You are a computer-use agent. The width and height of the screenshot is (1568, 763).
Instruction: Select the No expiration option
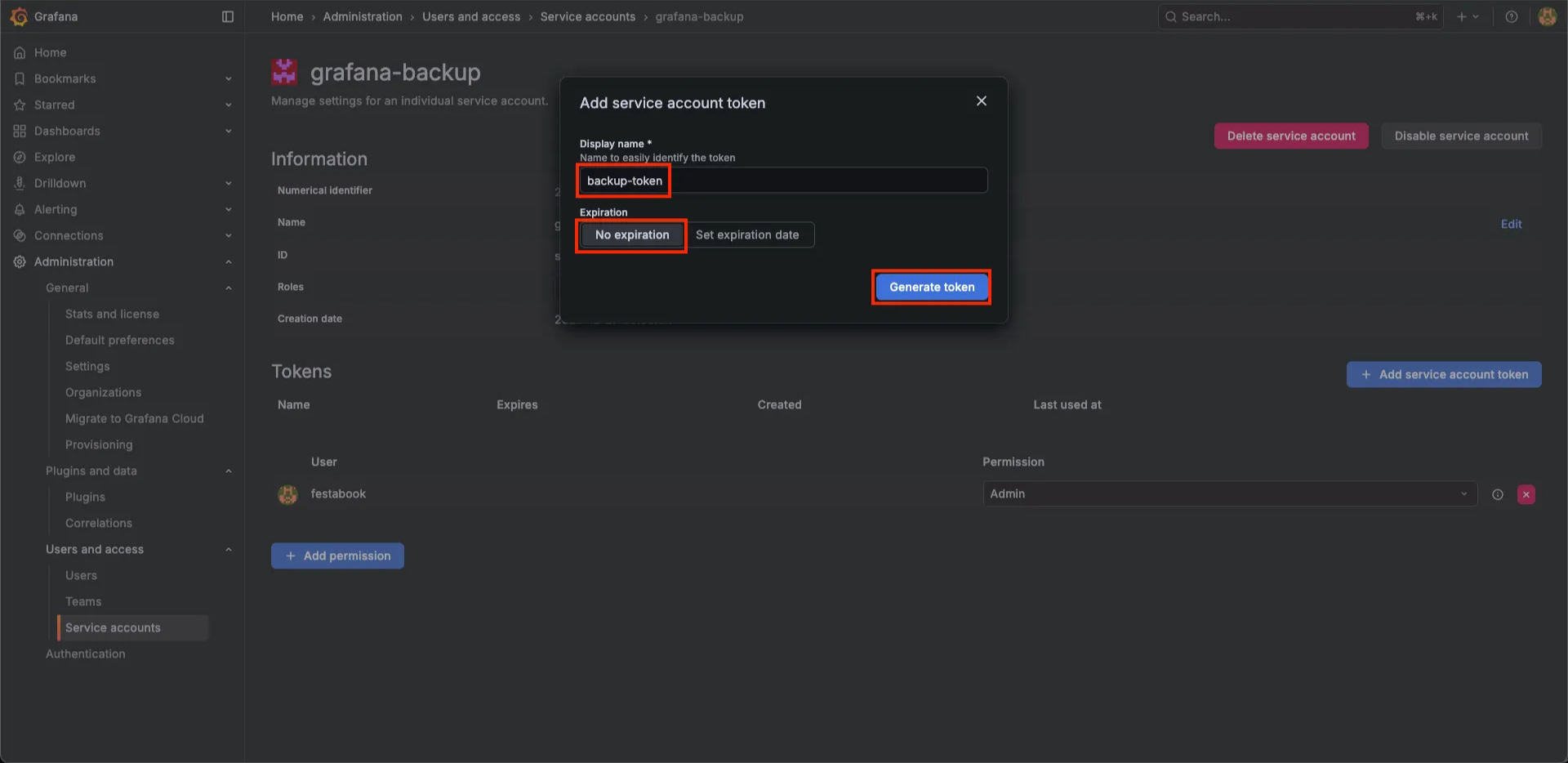click(632, 234)
